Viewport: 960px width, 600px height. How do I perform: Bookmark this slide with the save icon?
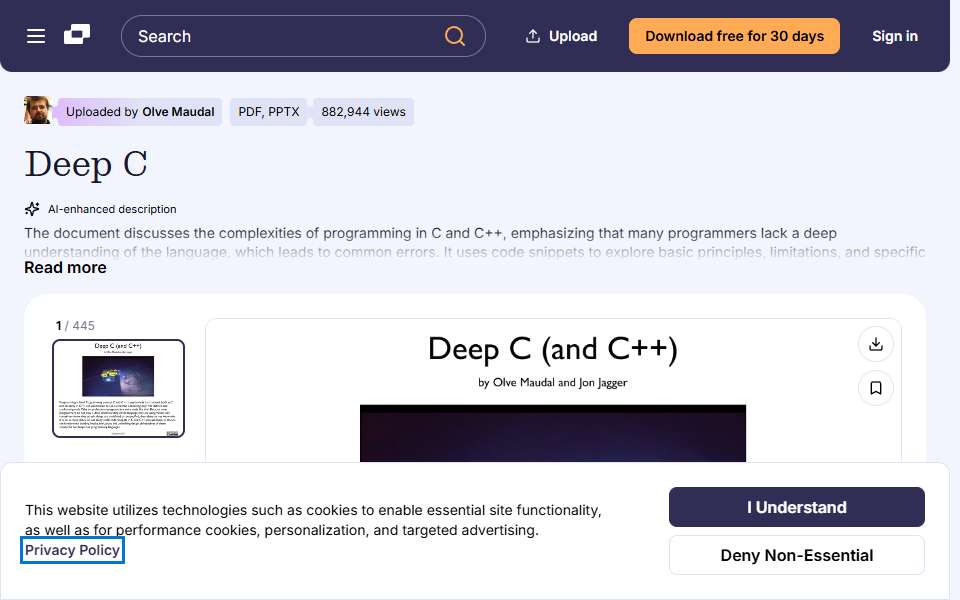pyautogui.click(x=876, y=388)
